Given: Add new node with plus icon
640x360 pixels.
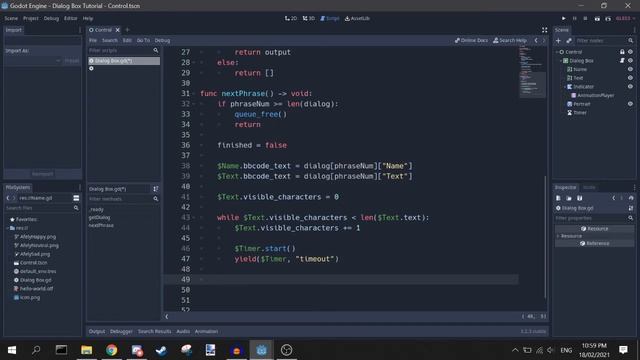Looking at the screenshot, I should point(558,40).
